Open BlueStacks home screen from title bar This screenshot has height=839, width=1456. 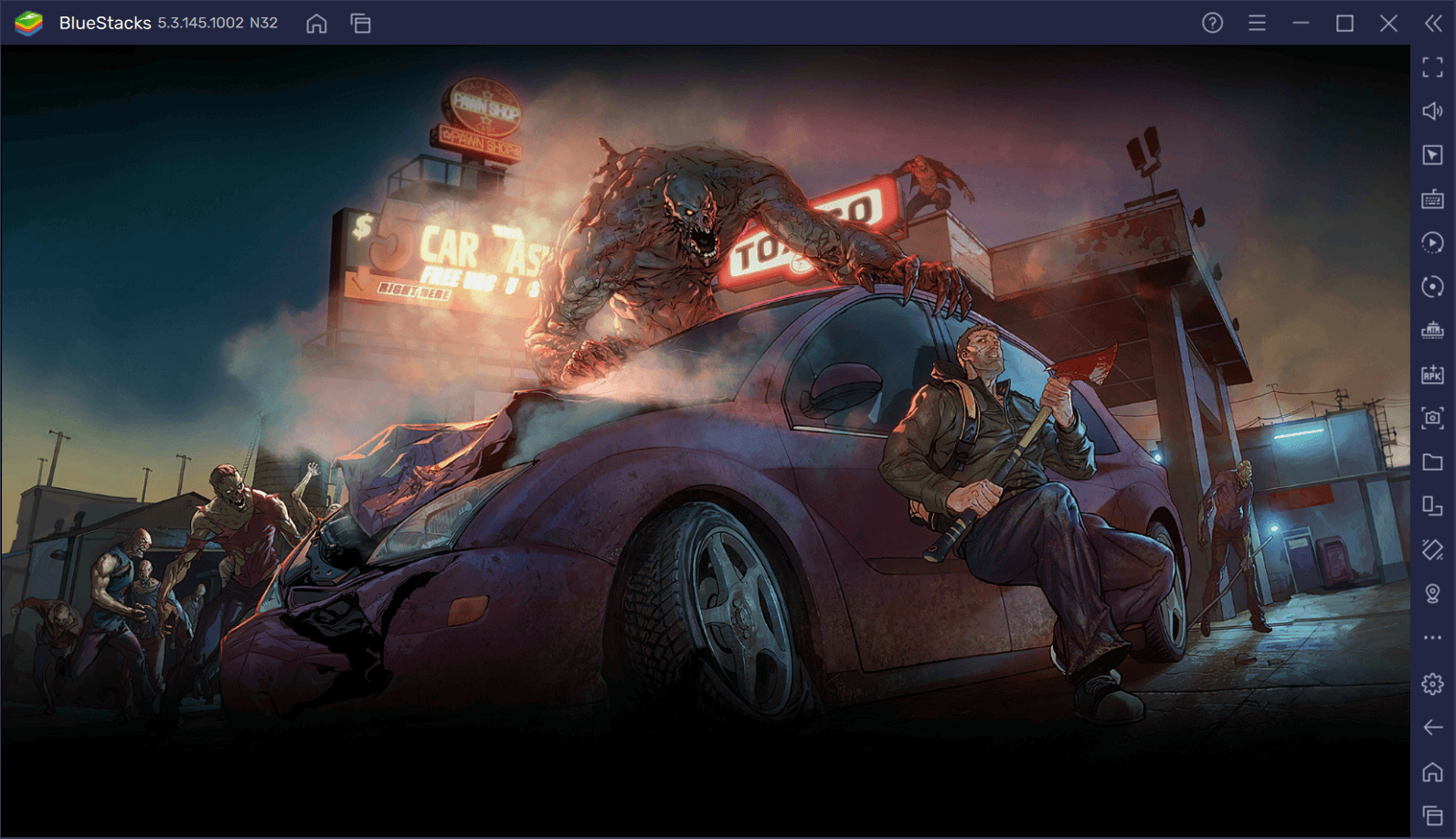pyautogui.click(x=316, y=24)
